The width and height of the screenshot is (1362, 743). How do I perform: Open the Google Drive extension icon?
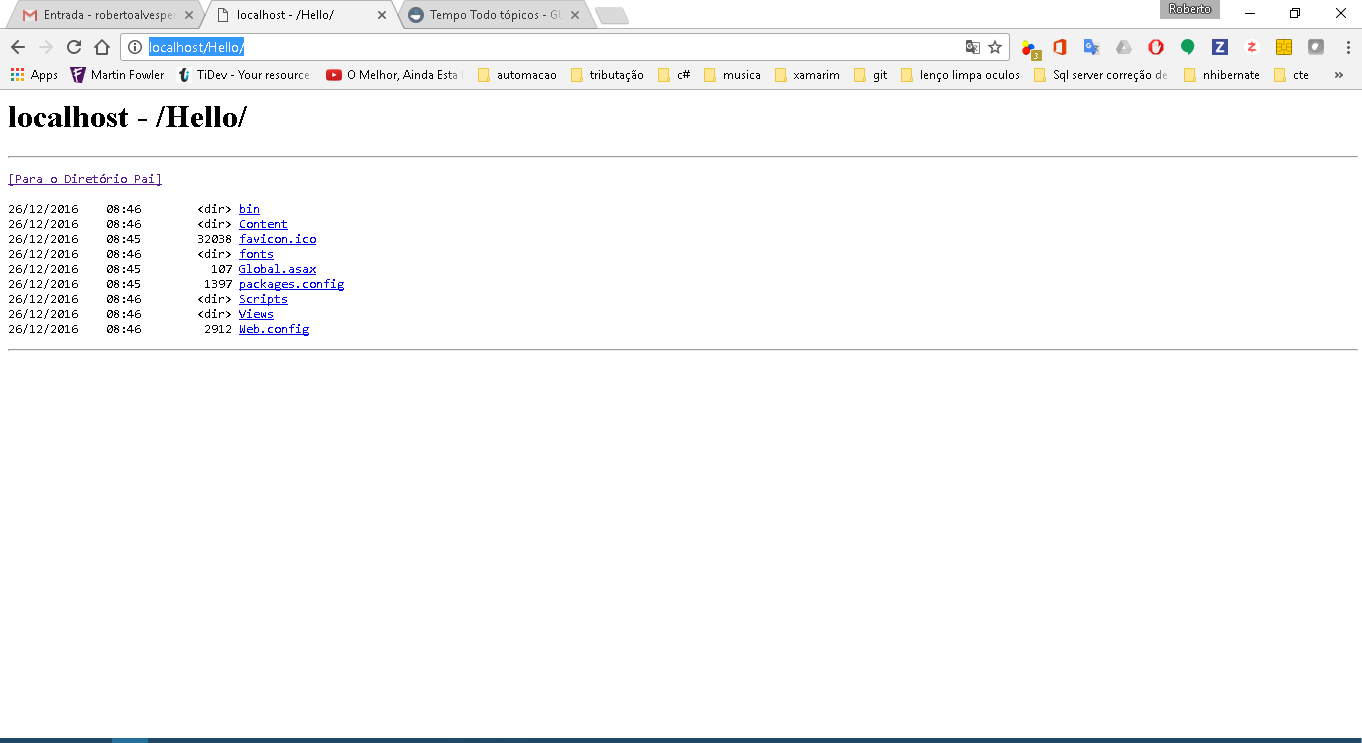pos(1124,47)
